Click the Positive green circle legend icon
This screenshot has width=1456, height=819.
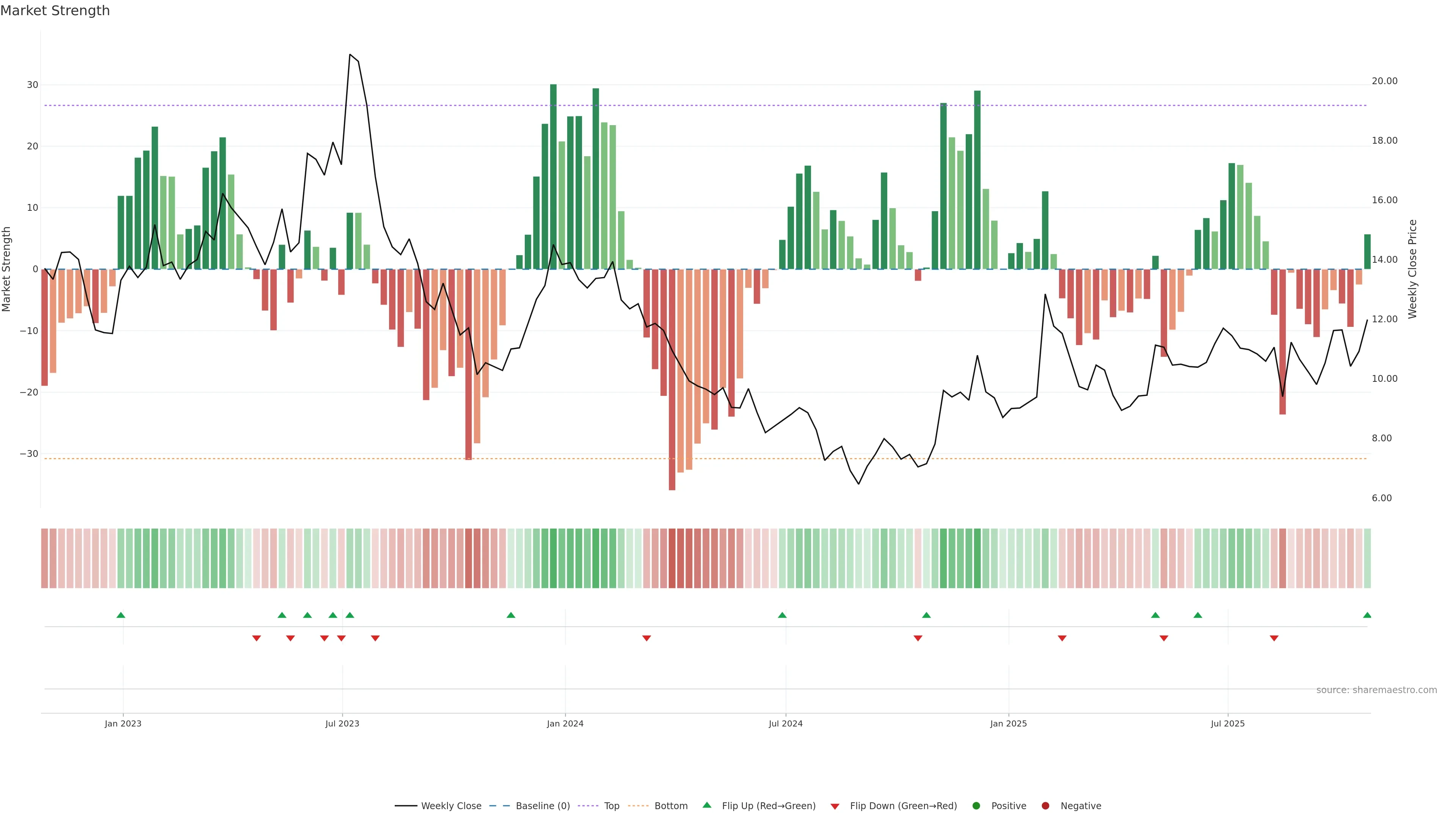(x=976, y=805)
